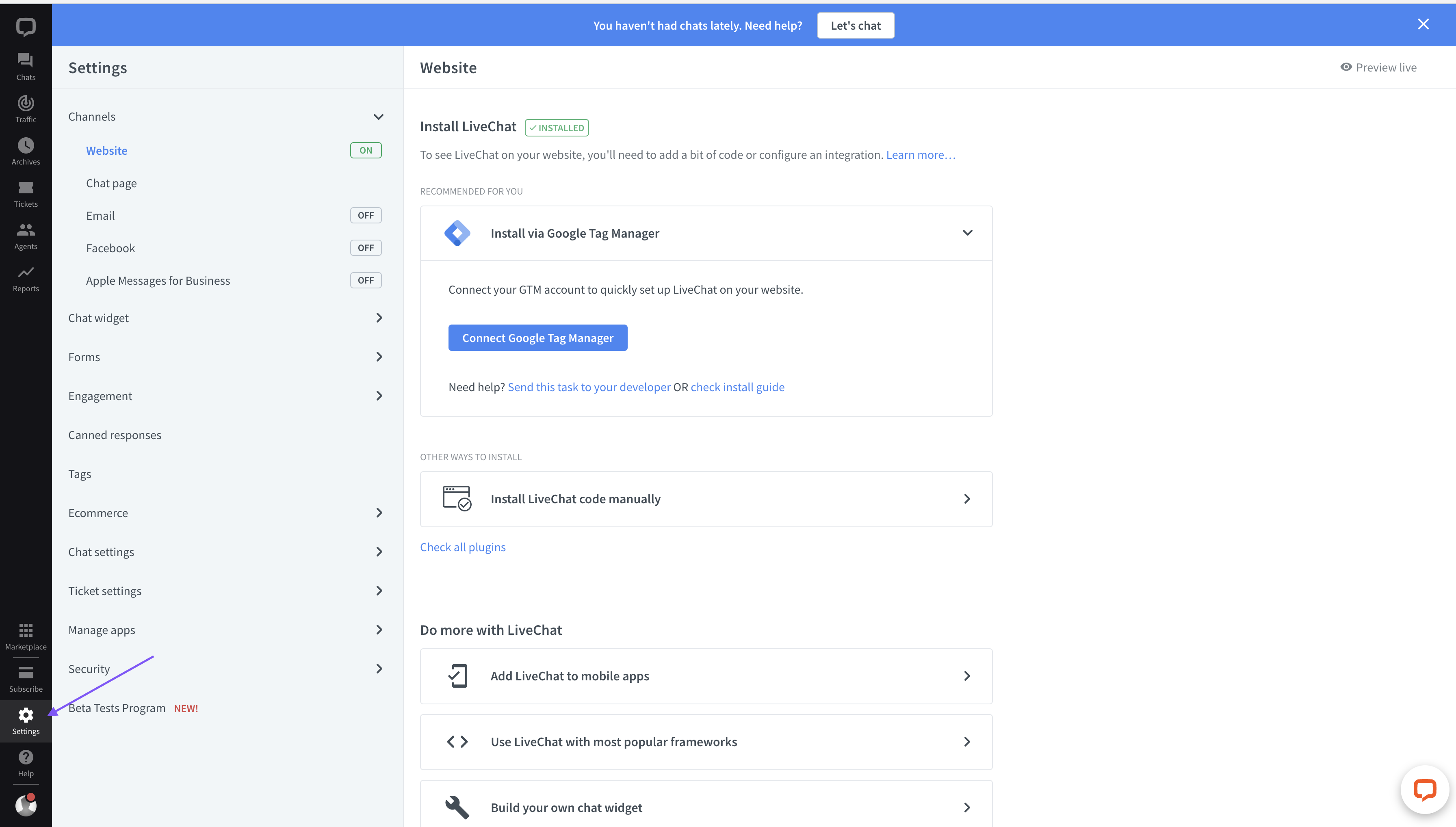Expand the Engagement section
This screenshot has height=827, width=1456.
[227, 396]
